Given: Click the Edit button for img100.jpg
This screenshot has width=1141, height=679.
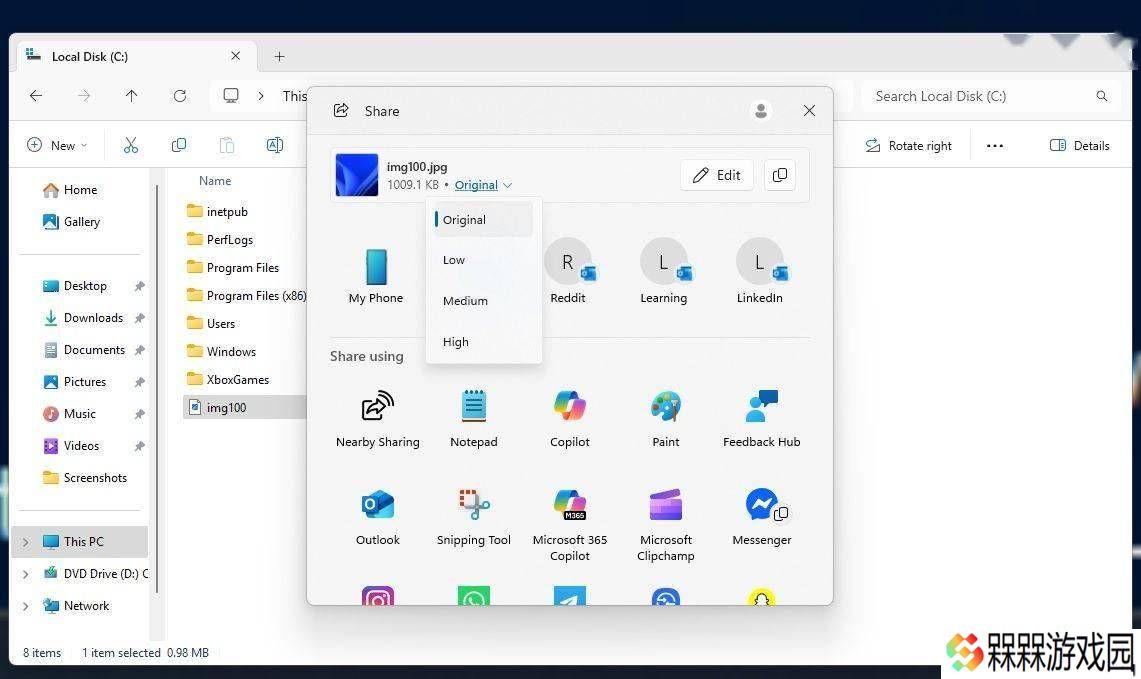Looking at the screenshot, I should 717,175.
